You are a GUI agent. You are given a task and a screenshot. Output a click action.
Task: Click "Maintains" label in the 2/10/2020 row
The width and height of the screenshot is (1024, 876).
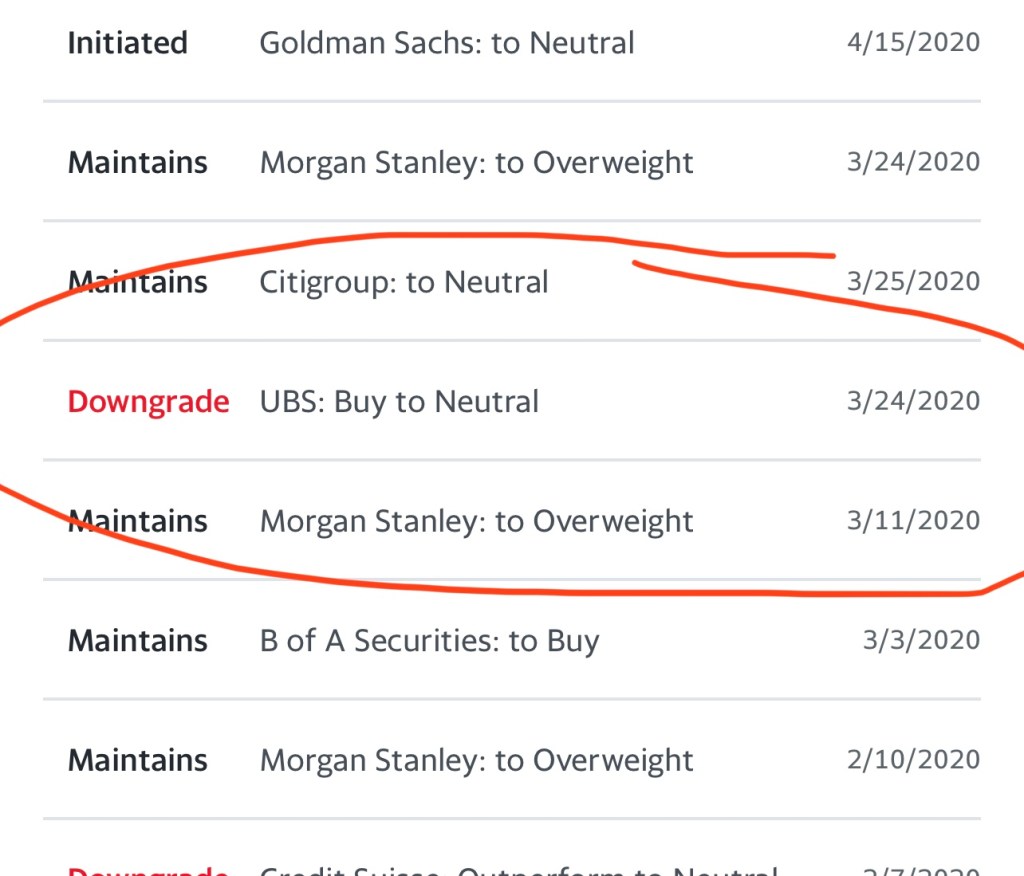[137, 760]
